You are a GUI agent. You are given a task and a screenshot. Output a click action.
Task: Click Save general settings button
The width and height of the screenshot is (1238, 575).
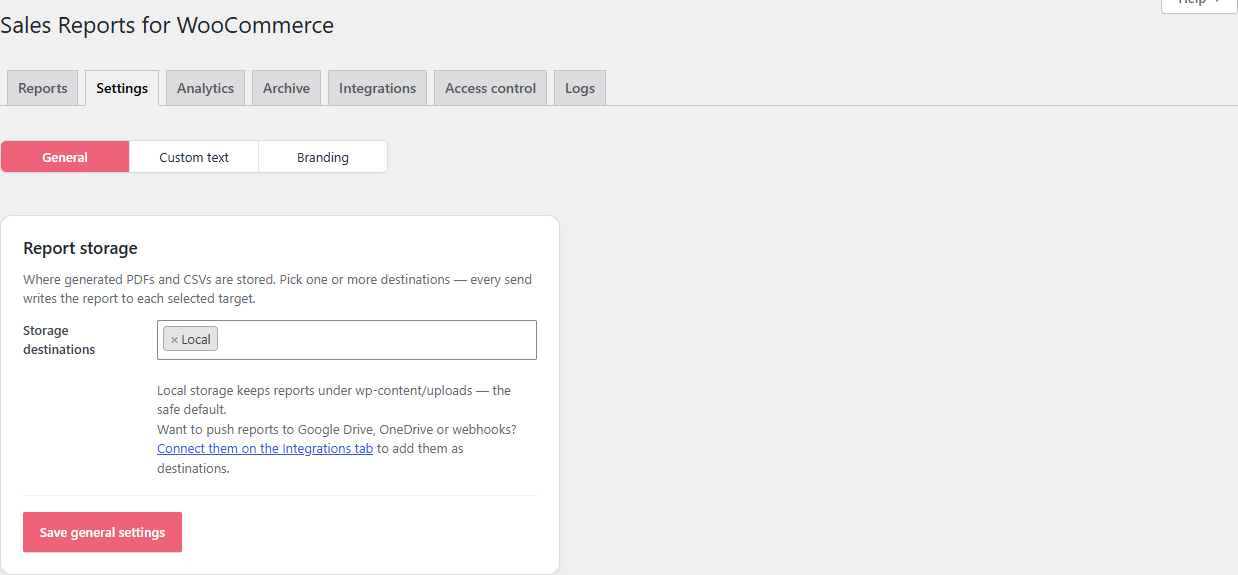[102, 532]
